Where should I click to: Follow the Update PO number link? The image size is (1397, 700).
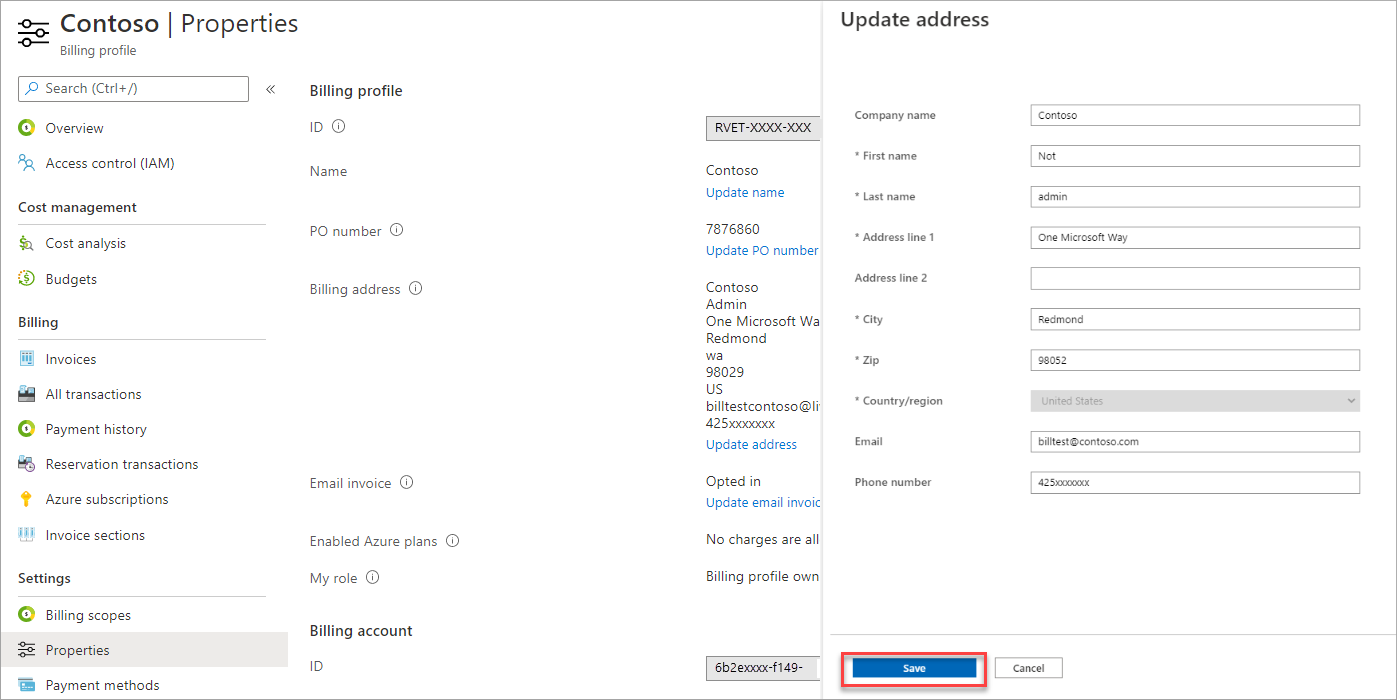[x=762, y=250]
